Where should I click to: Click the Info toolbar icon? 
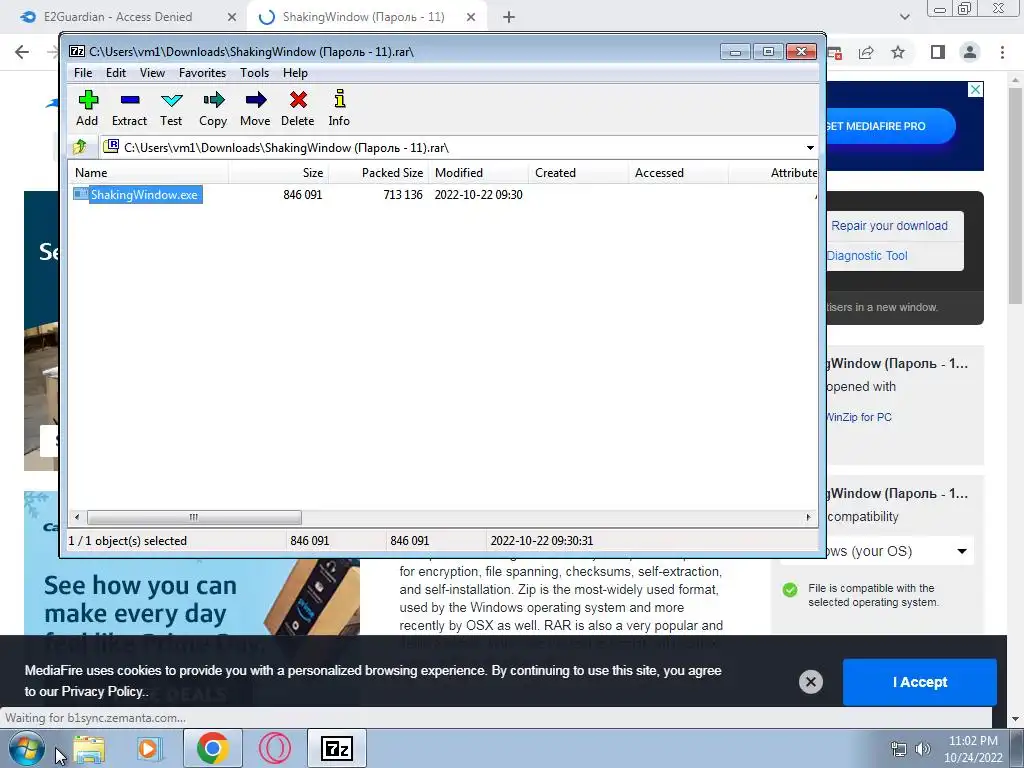pos(339,108)
